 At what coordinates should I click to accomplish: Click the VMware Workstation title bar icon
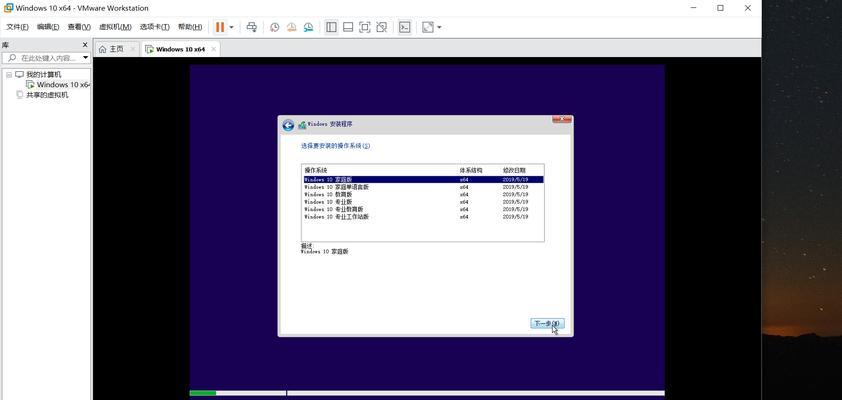[x=8, y=8]
